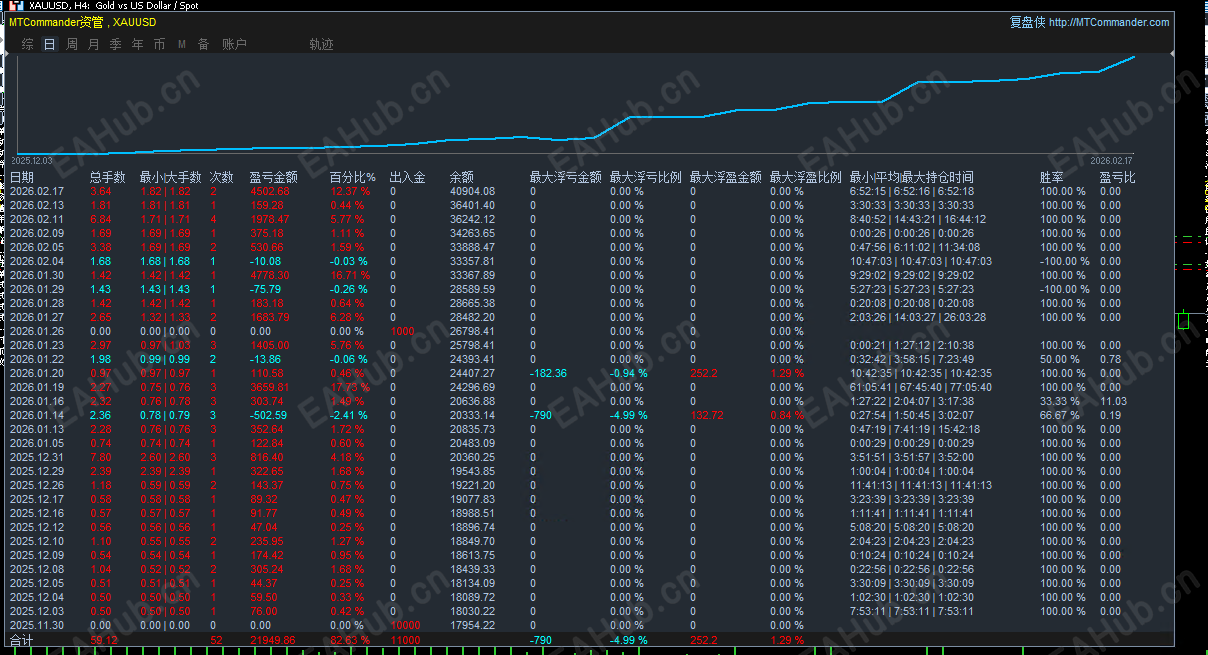
Task: Switch to the 综 summary tab
Action: tap(27, 44)
